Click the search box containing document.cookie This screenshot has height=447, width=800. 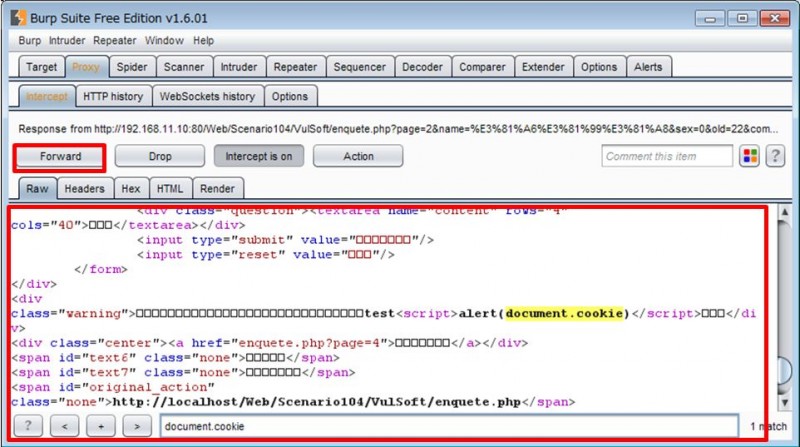click(x=449, y=426)
